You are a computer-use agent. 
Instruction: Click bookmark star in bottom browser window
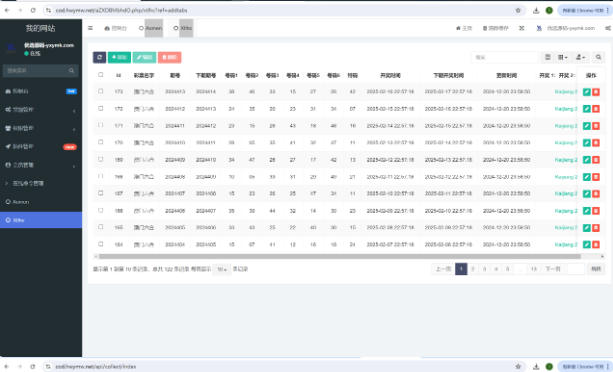(x=518, y=367)
